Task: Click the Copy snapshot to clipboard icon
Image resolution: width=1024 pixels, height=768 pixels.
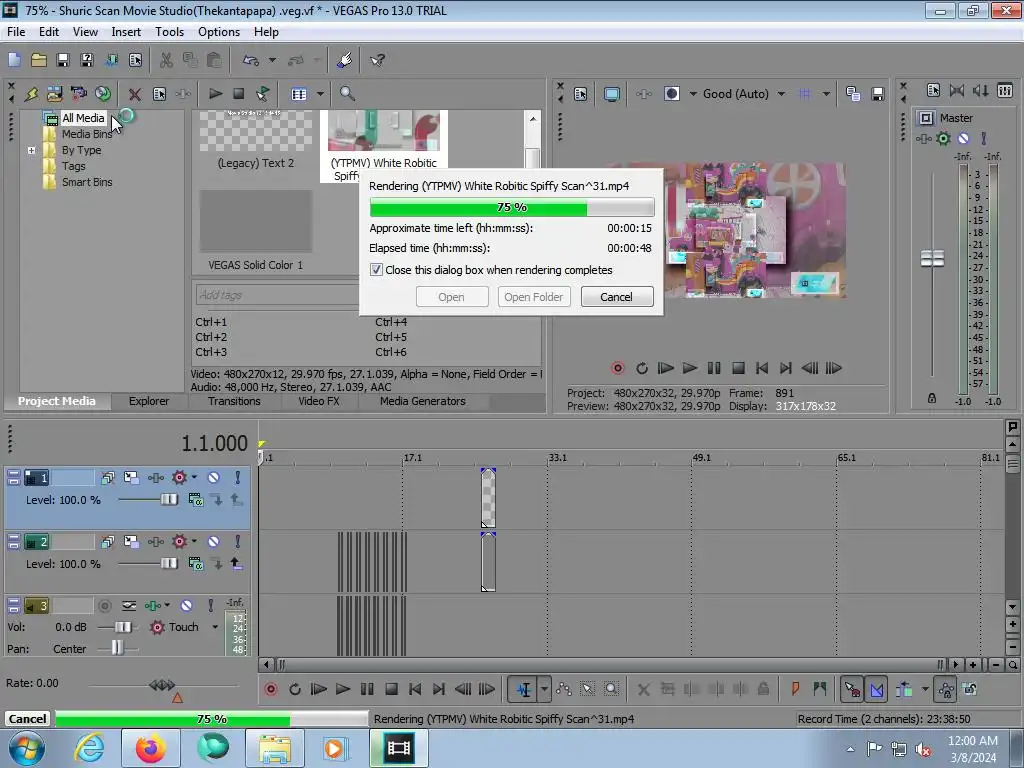Action: click(852, 94)
